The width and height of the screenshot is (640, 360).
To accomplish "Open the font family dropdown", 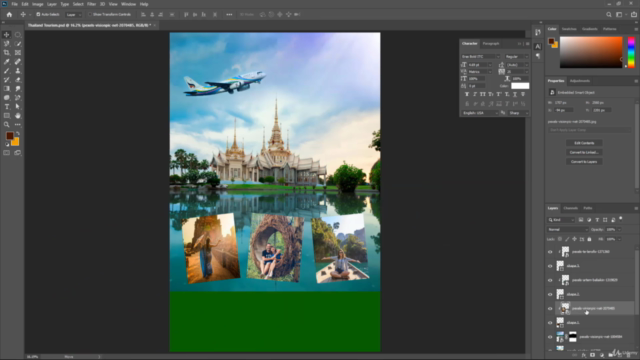I will [480, 56].
